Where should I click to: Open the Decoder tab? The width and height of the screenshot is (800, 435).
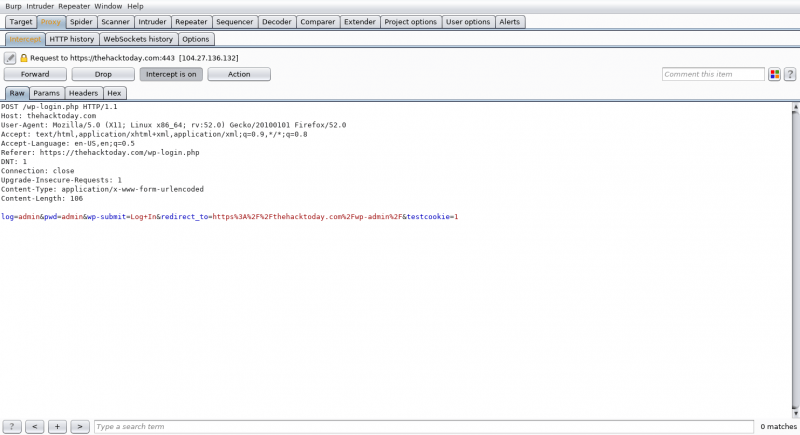tap(277, 22)
